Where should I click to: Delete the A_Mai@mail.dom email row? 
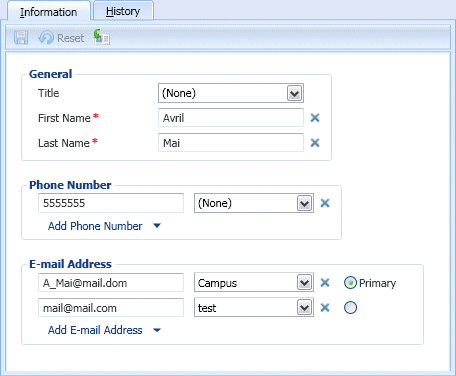coord(325,283)
